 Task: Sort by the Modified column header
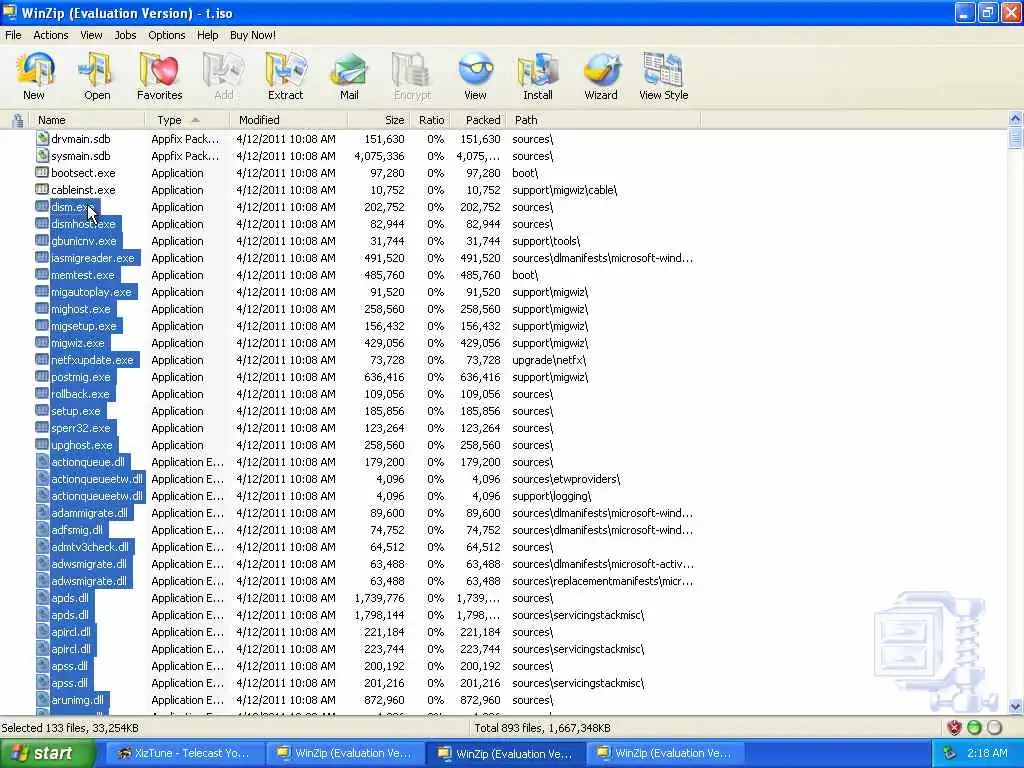pyautogui.click(x=289, y=120)
